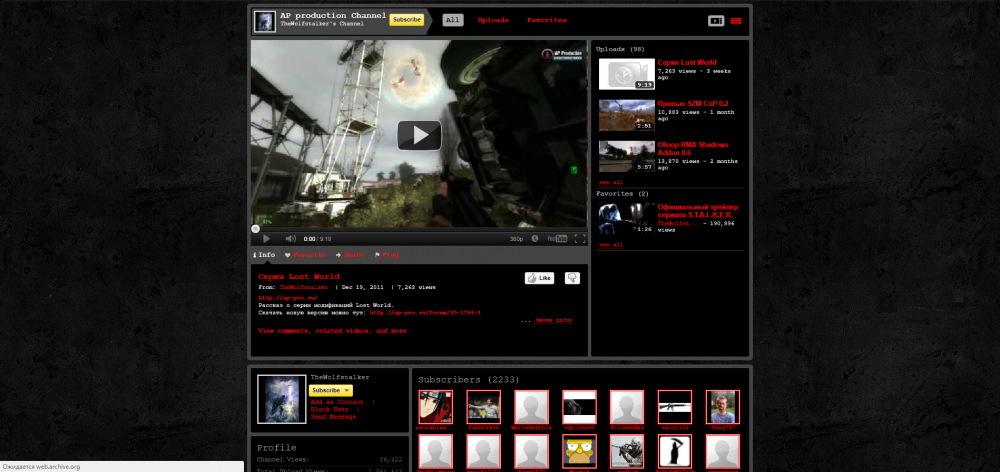1000x472 pixels.
Task: Expand the description with (more info)
Action: point(554,320)
